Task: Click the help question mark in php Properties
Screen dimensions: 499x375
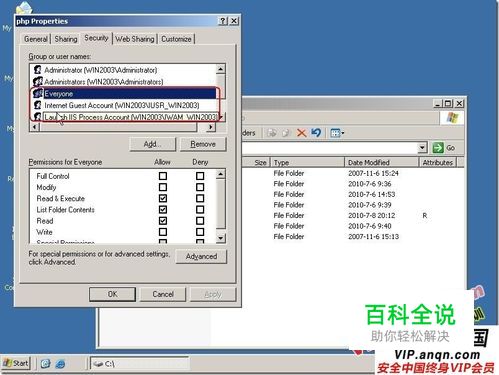Action: click(x=223, y=21)
